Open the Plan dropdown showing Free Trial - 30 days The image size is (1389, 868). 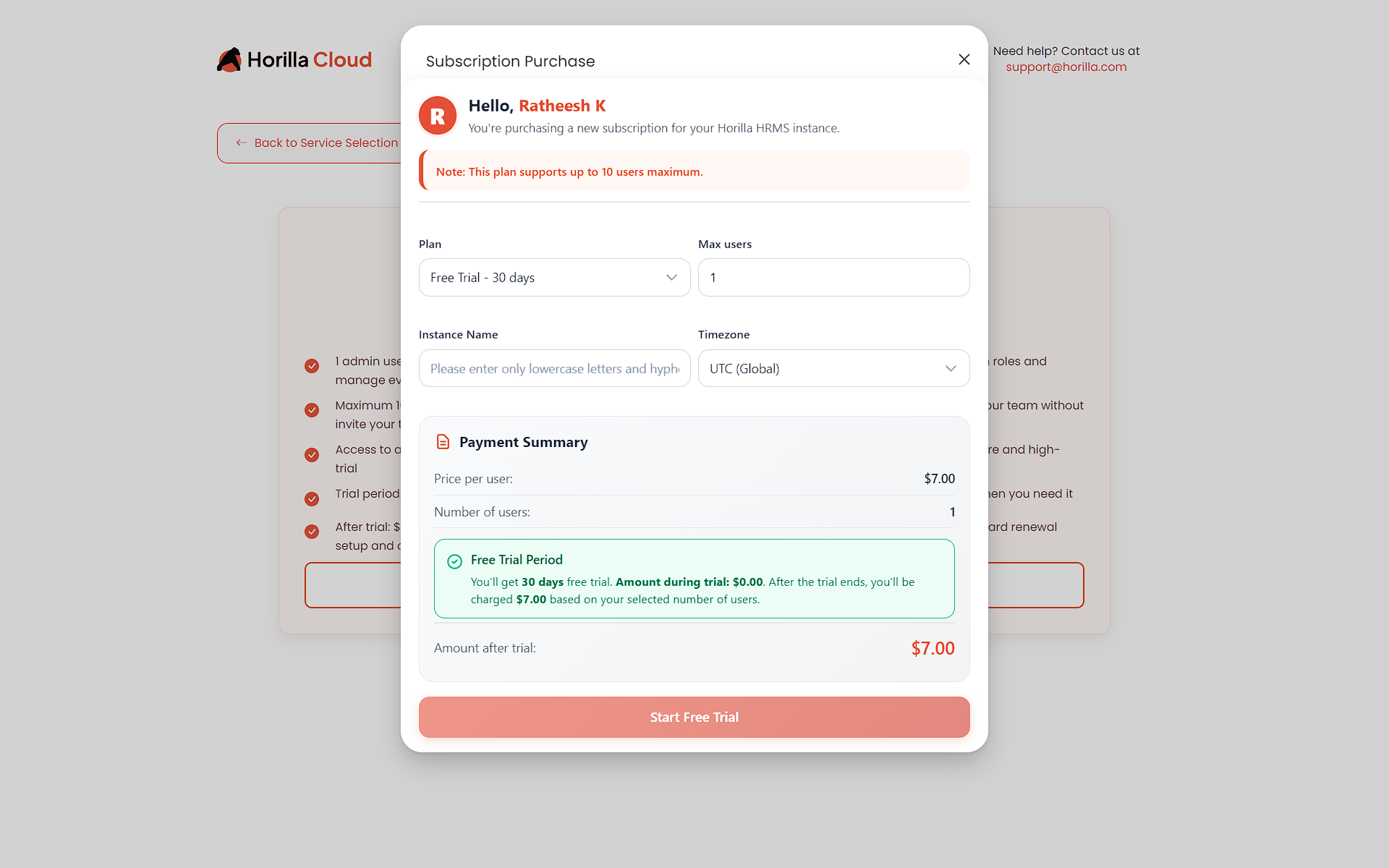pyautogui.click(x=553, y=277)
